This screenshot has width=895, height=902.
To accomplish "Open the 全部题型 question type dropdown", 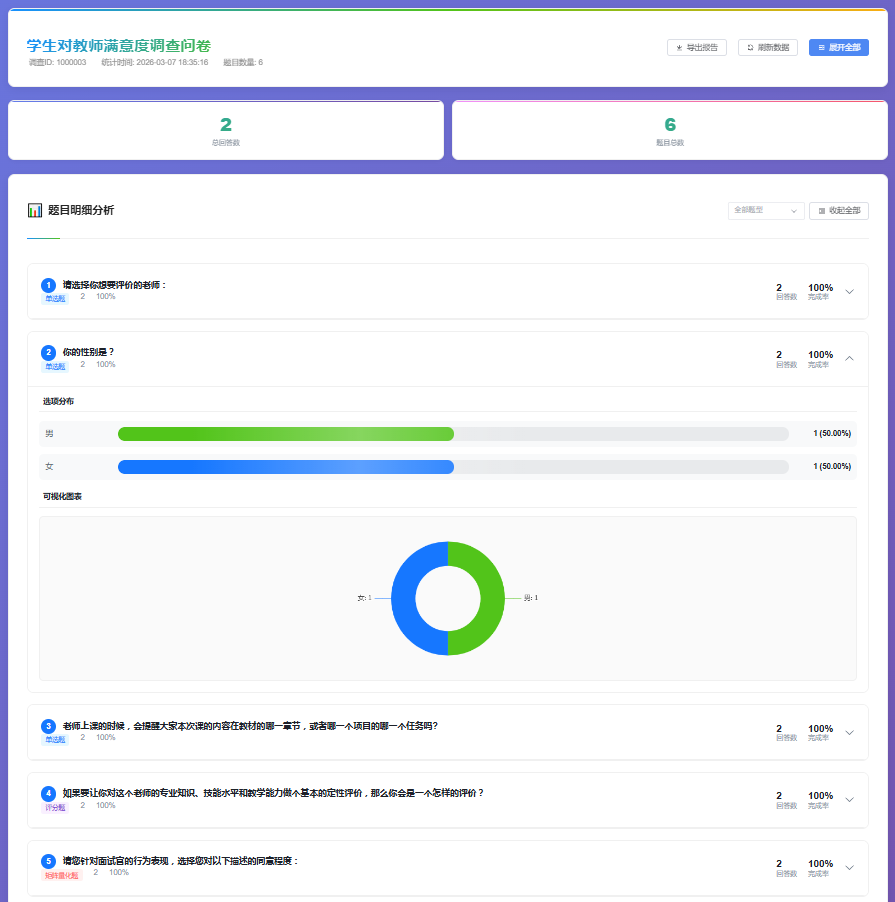I will pyautogui.click(x=765, y=211).
